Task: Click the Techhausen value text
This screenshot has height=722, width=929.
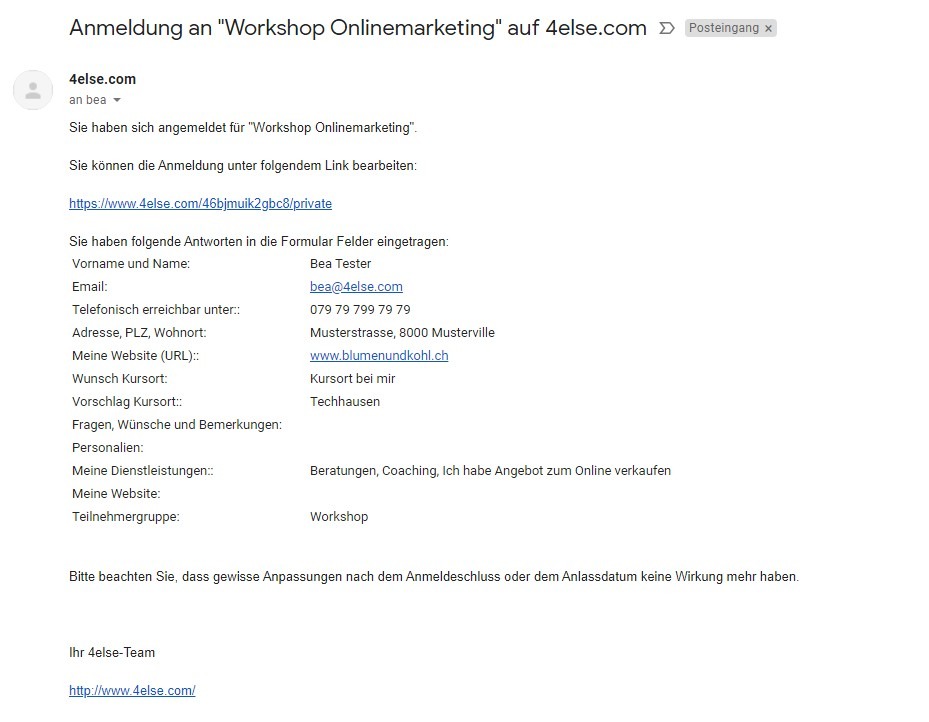Action: [345, 402]
